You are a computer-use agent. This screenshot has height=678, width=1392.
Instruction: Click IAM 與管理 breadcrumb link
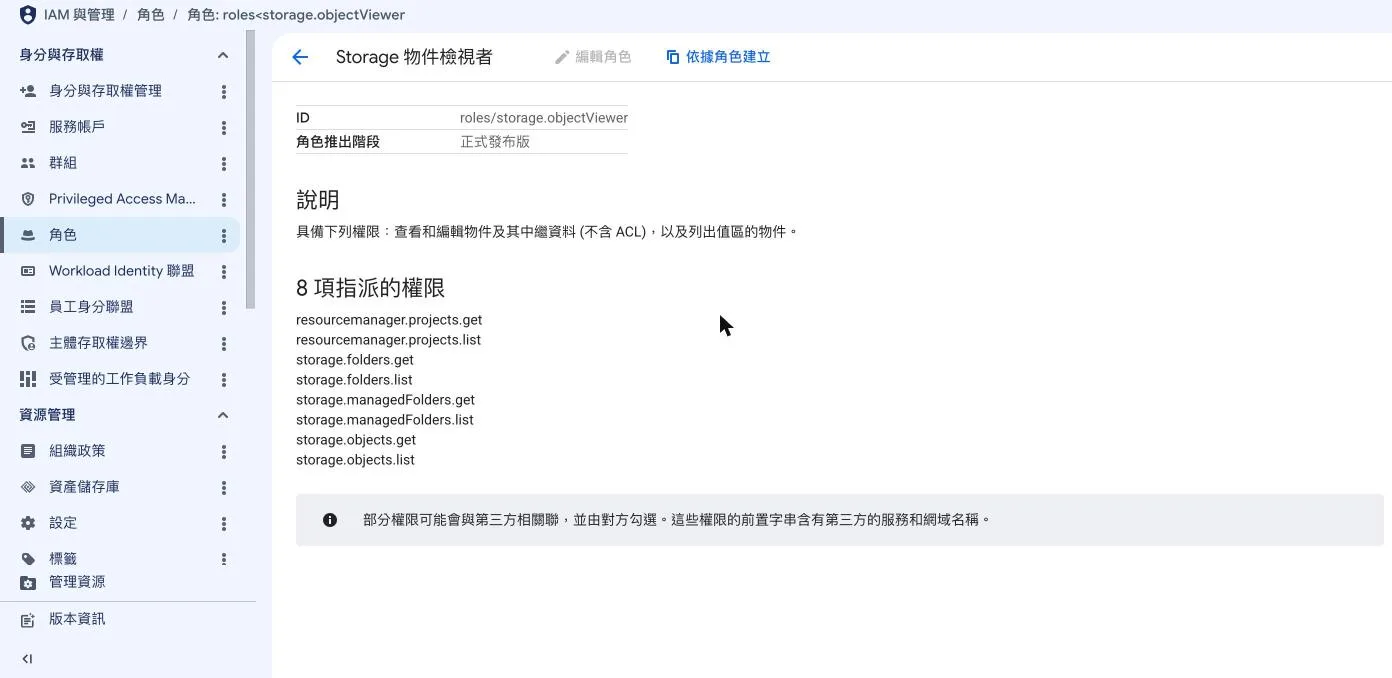(x=79, y=15)
